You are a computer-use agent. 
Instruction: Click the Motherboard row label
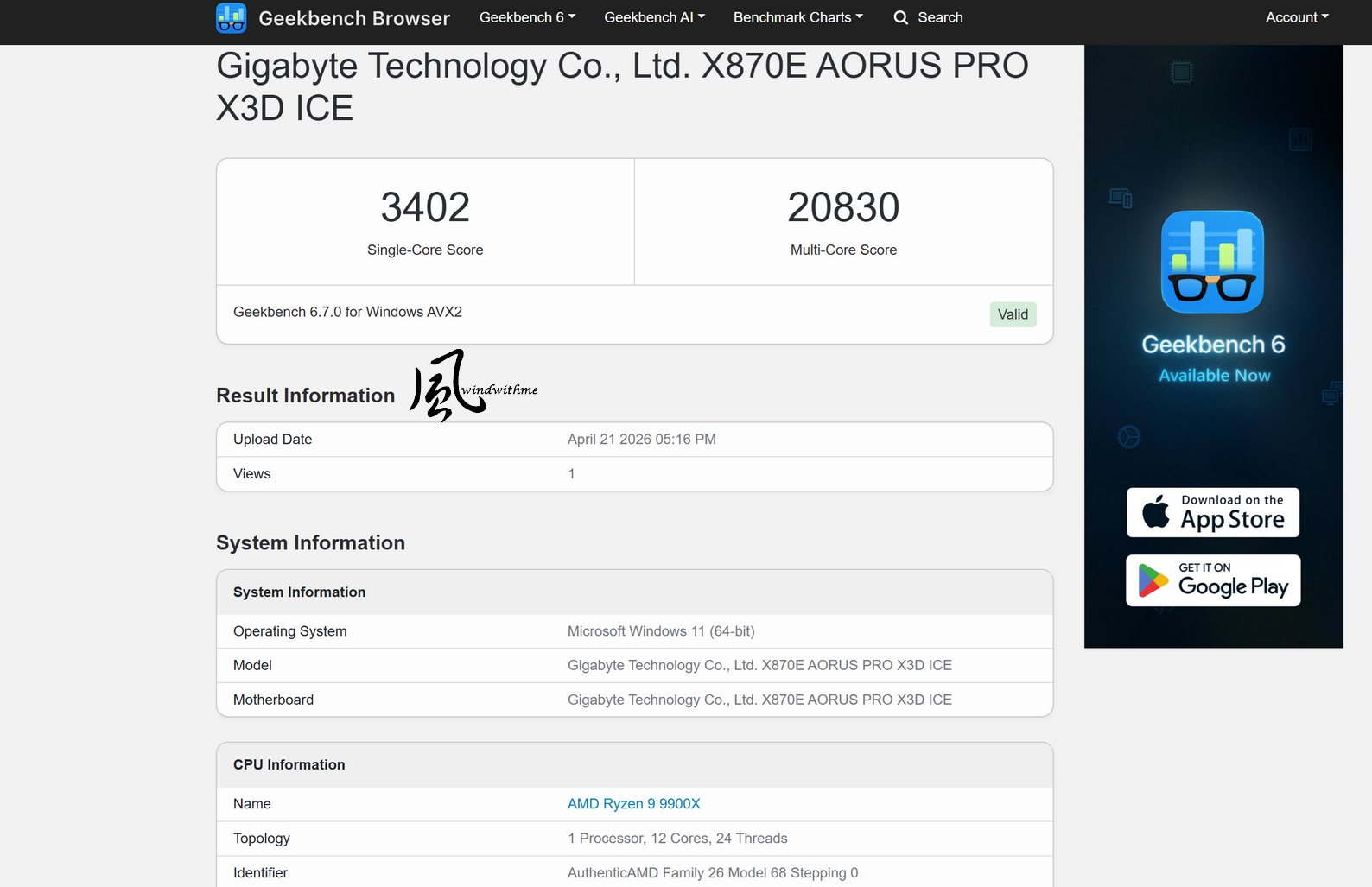pyautogui.click(x=273, y=700)
